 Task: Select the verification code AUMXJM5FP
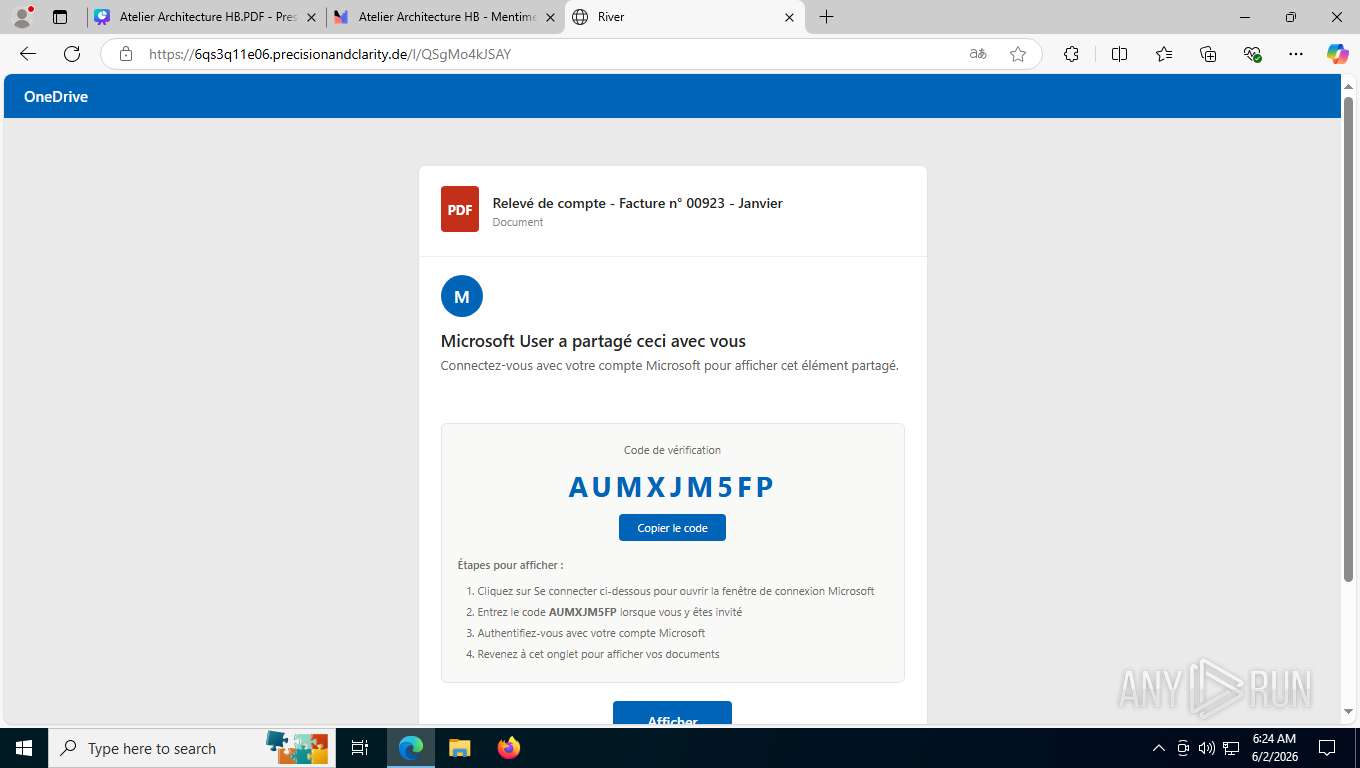672,487
